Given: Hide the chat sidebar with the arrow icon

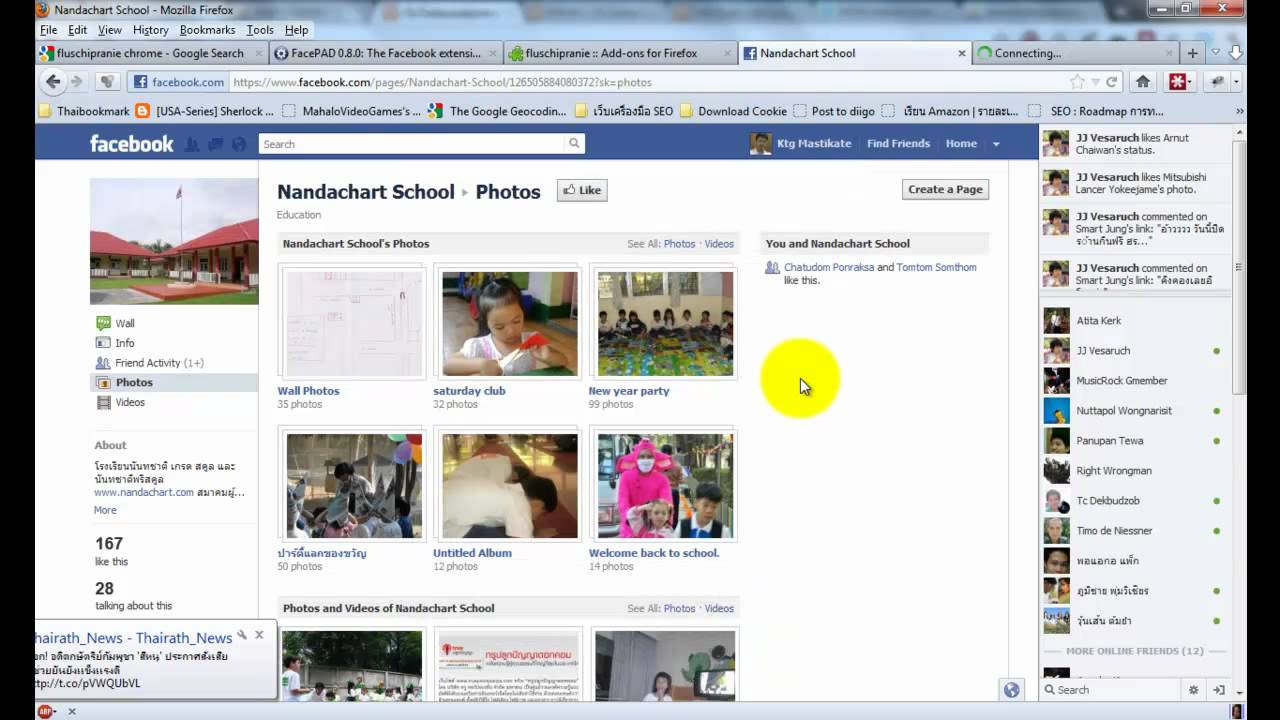Looking at the screenshot, I should click(1219, 690).
